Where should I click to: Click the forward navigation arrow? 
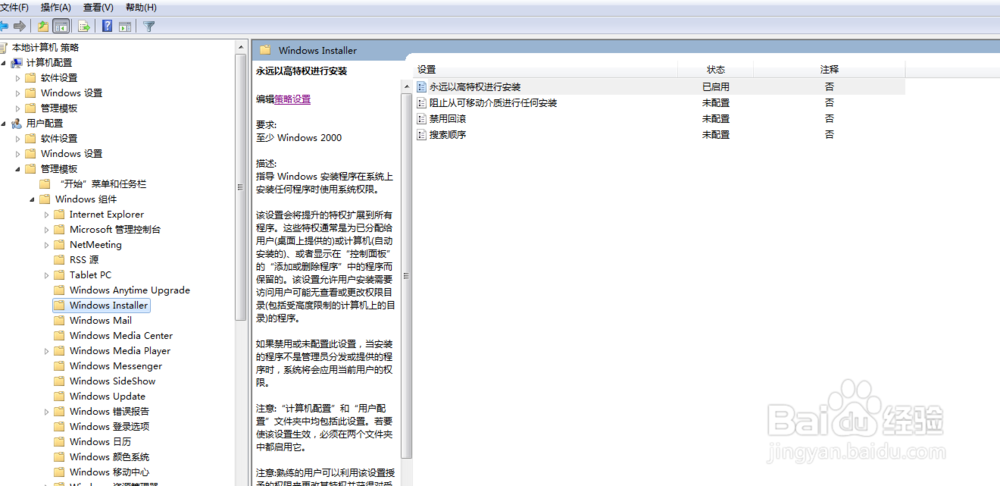point(19,26)
